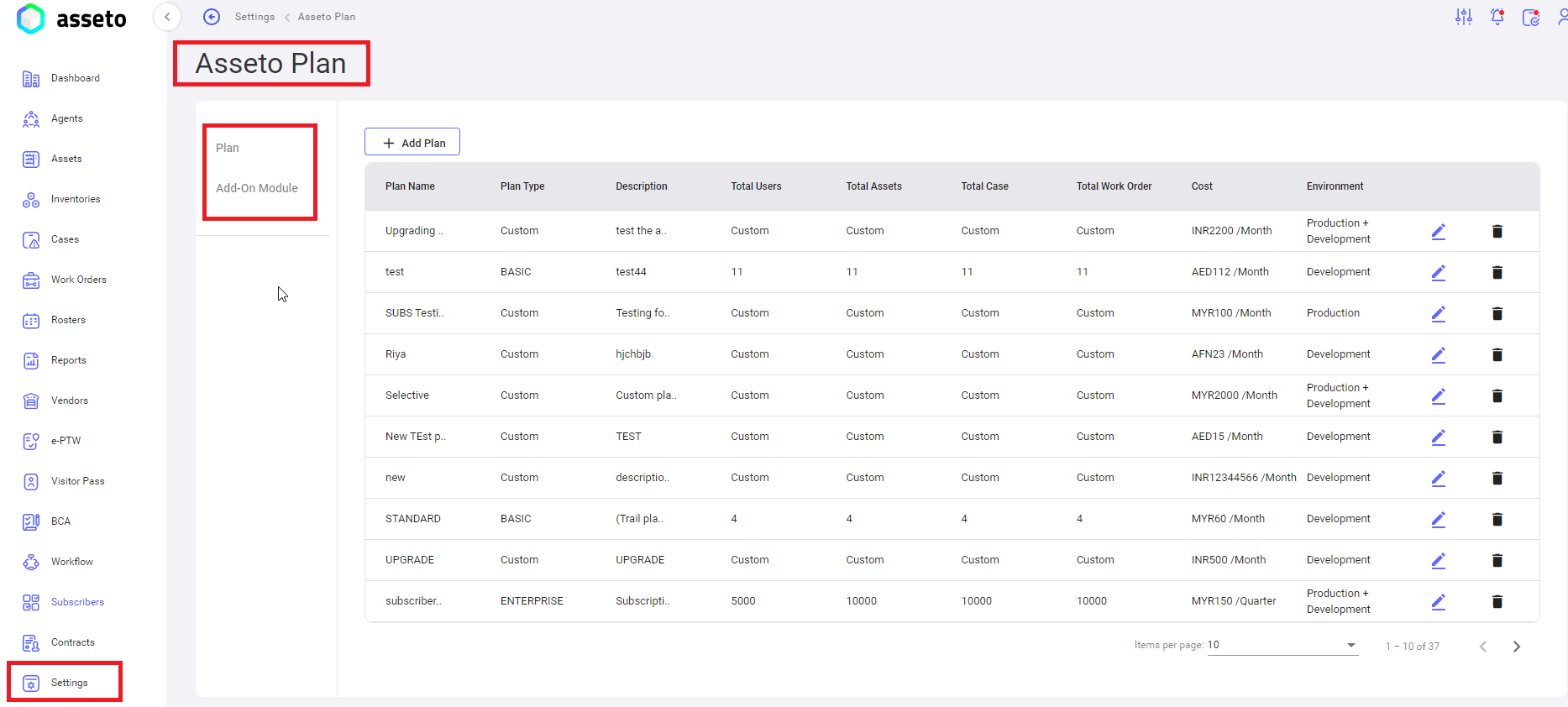Go to next page of plans
Image resolution: width=1568 pixels, height=707 pixels.
click(1517, 647)
